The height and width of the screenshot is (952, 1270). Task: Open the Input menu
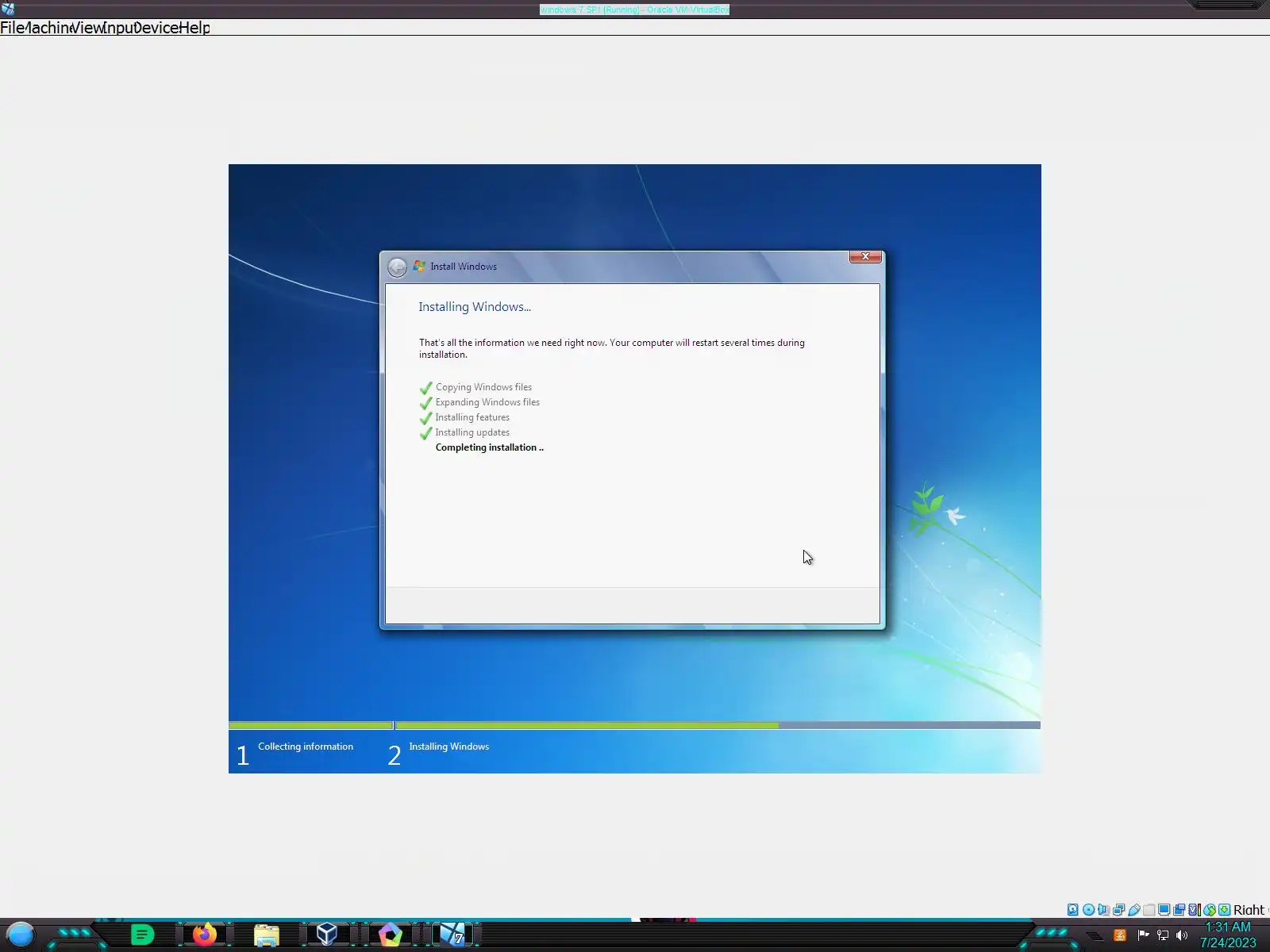coord(118,28)
